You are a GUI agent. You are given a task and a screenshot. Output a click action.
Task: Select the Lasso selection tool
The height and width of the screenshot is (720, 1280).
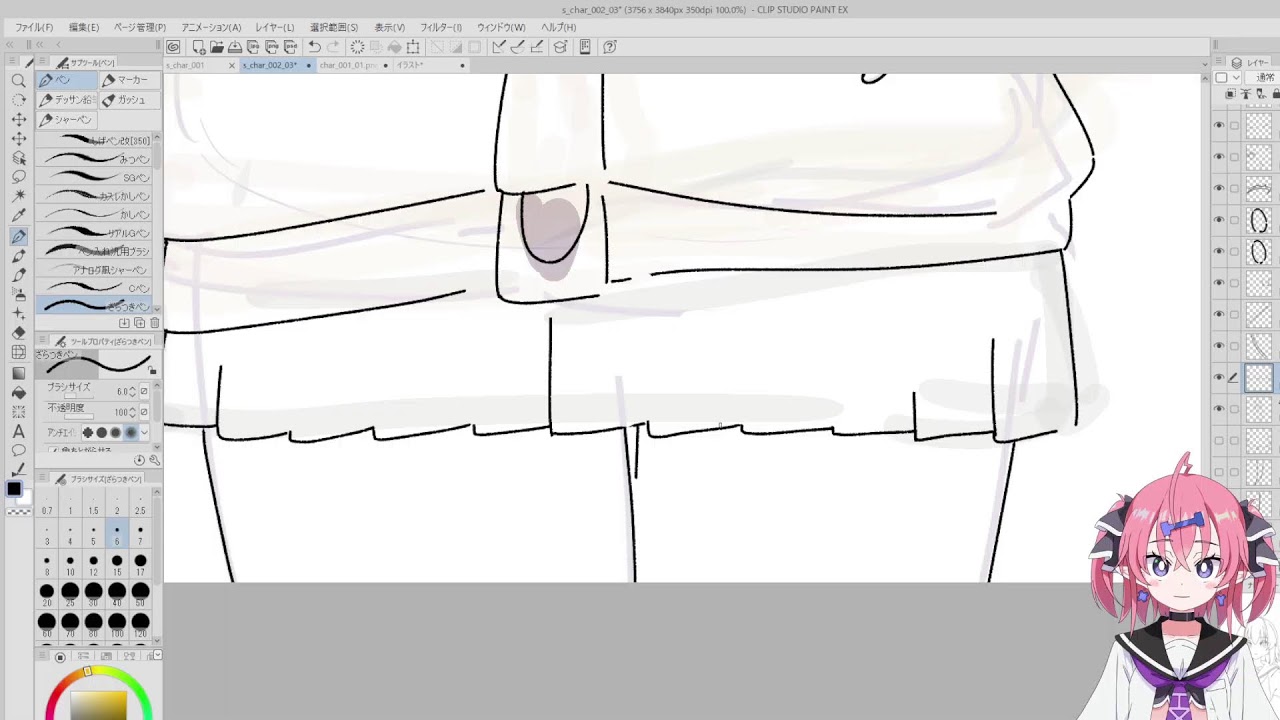18,178
